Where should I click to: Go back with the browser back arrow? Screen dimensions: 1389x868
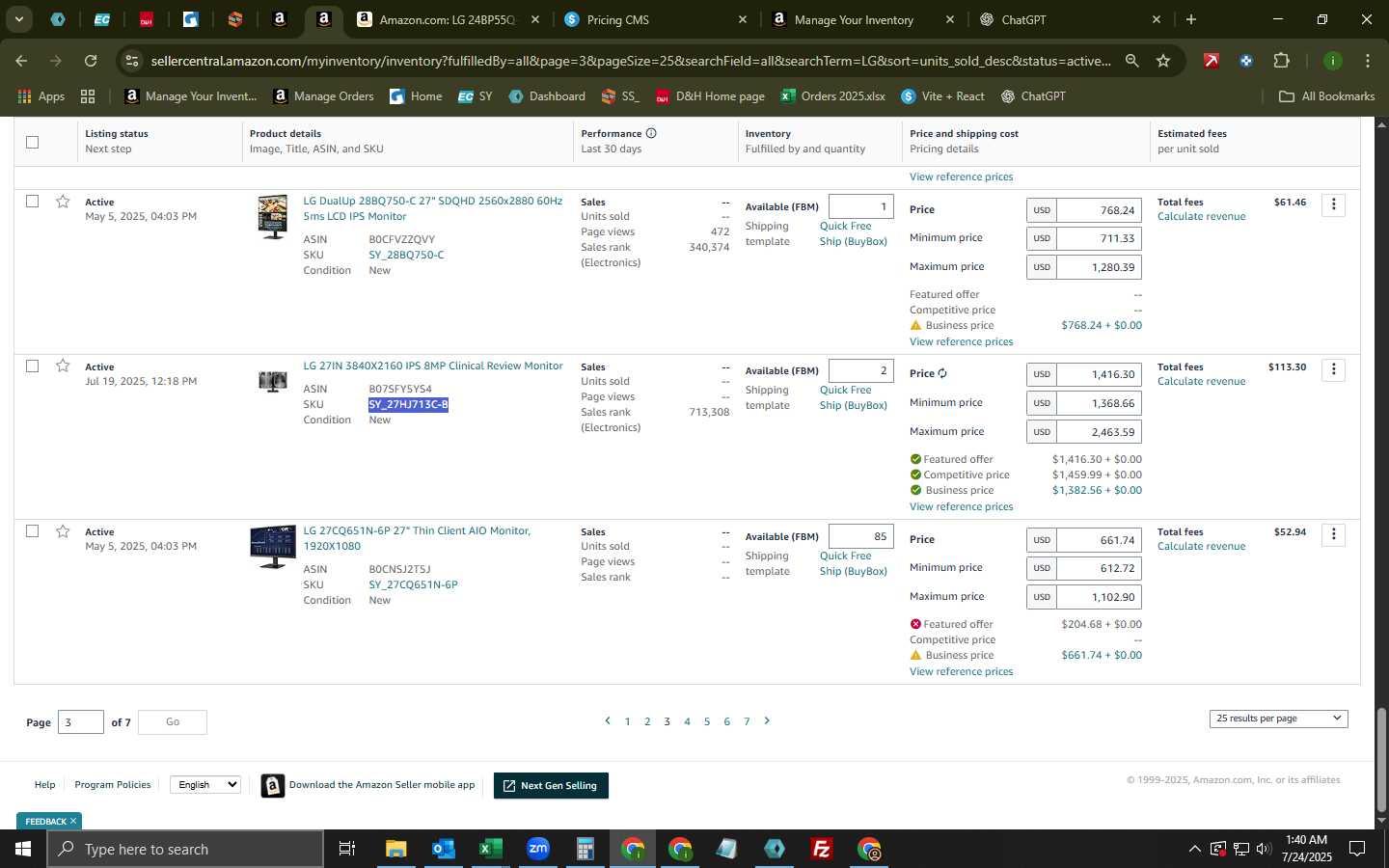coord(21,61)
